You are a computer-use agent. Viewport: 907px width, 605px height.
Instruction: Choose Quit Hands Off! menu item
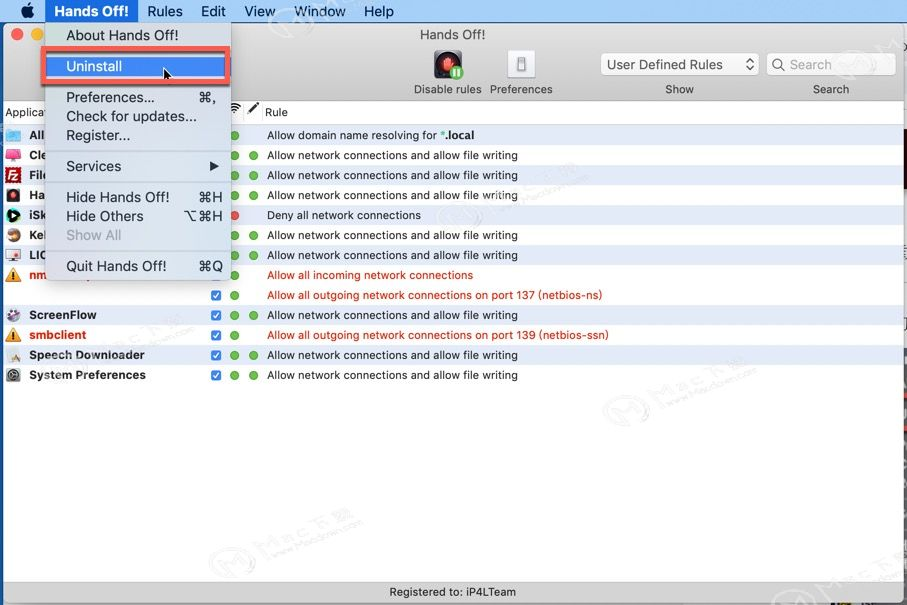(x=138, y=266)
